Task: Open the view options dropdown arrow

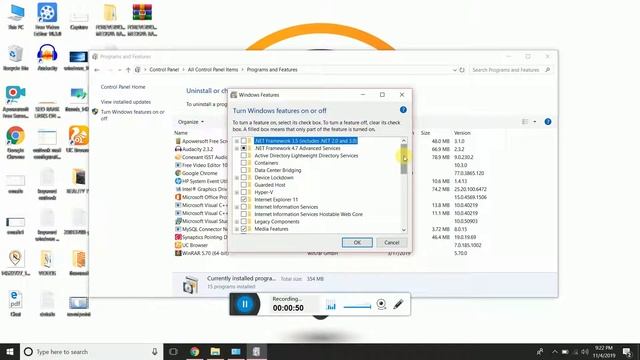Action: 535,122
